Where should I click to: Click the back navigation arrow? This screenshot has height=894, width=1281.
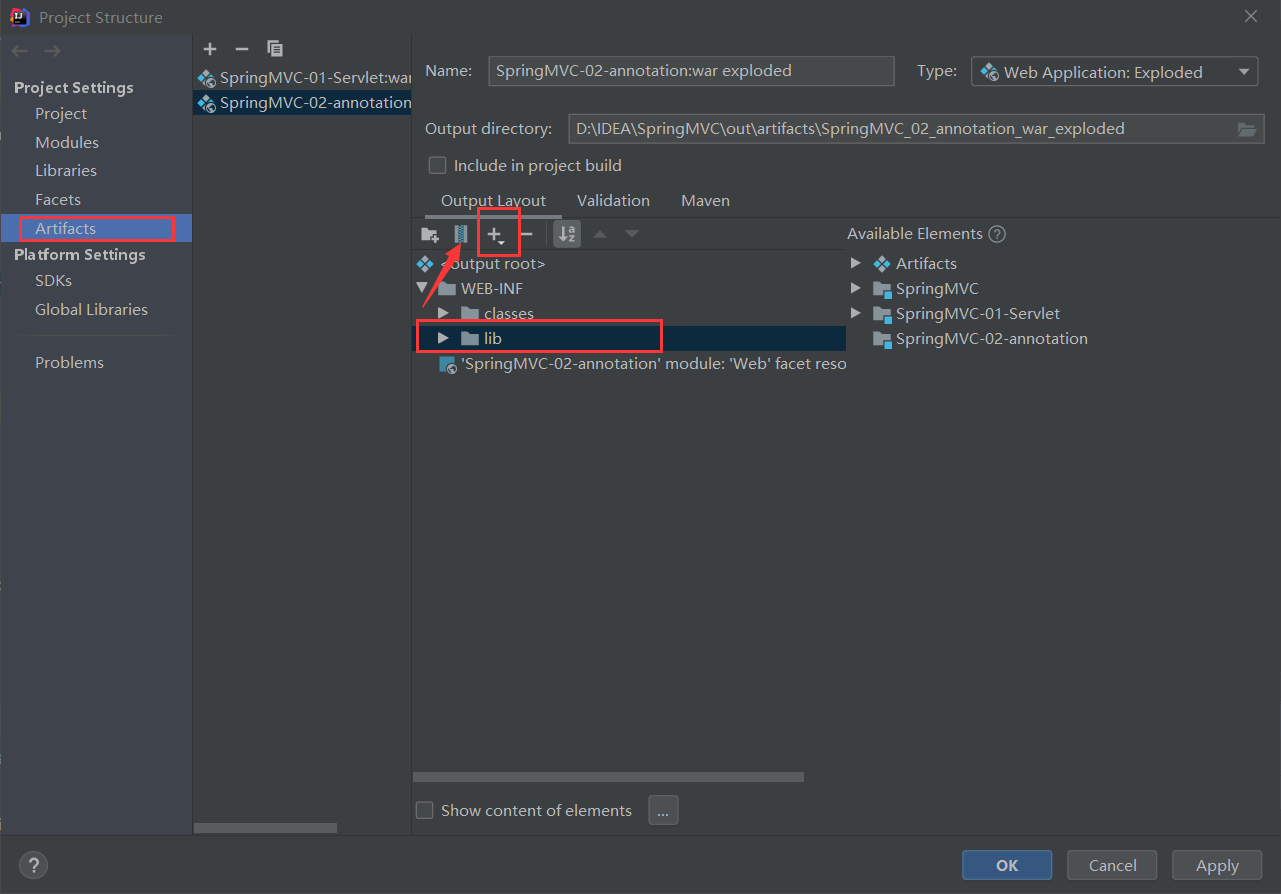coord(19,51)
